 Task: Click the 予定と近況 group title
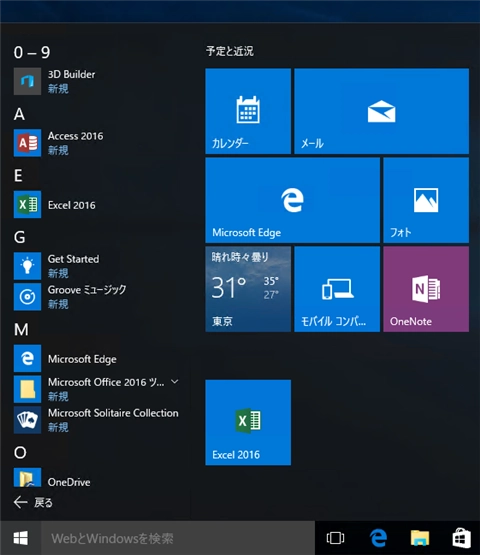(x=230, y=51)
